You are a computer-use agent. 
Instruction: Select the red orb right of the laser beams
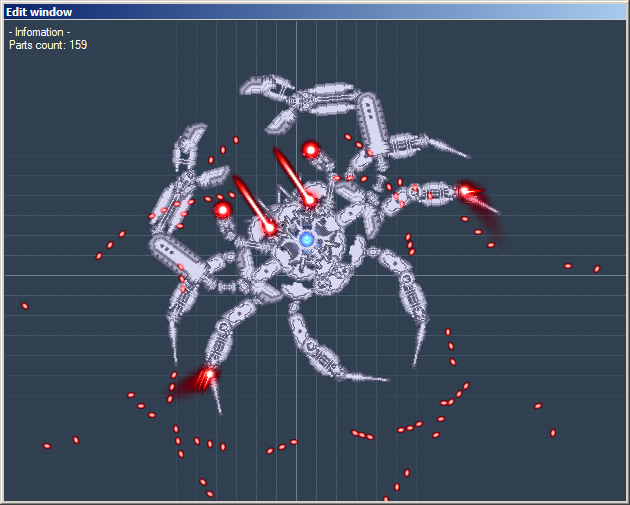[x=311, y=150]
